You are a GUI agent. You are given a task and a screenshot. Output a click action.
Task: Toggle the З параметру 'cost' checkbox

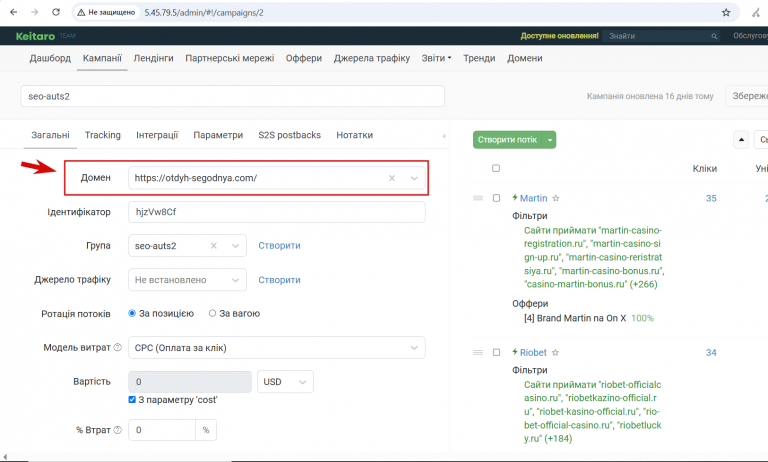(132, 400)
